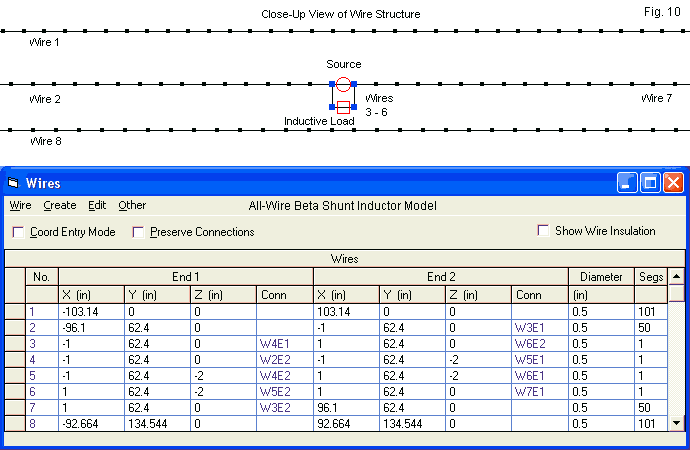Click wire 2 Segs cell showing 50

tap(650, 328)
